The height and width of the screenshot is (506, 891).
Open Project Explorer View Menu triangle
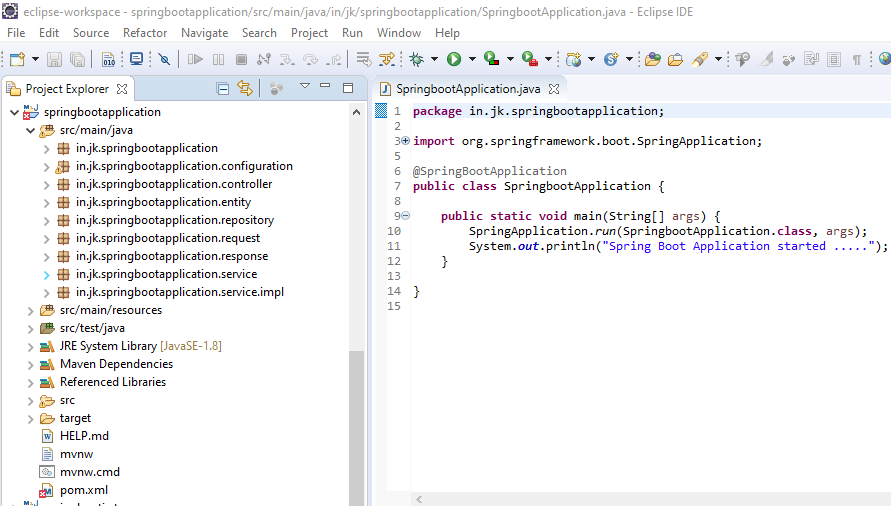[305, 86]
